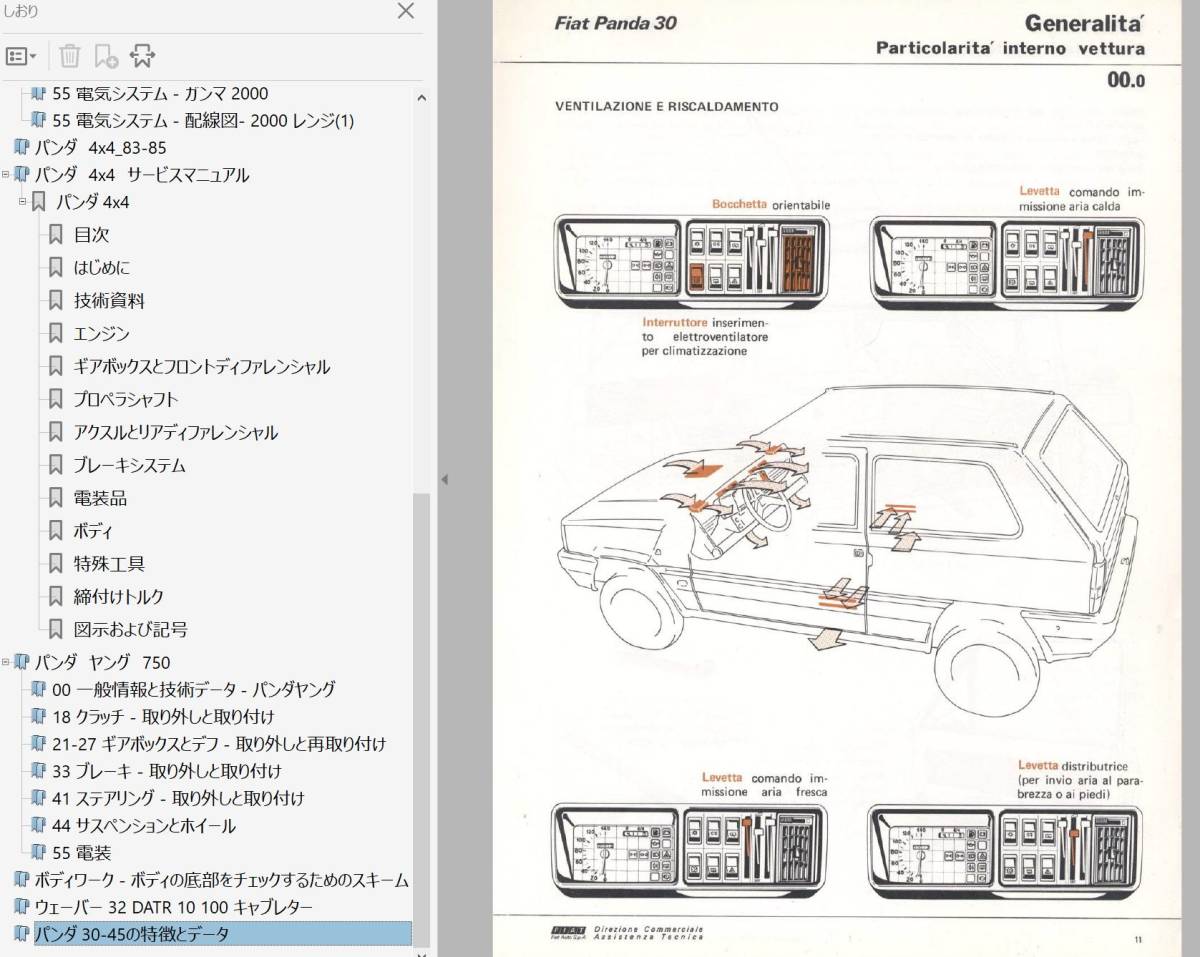The height and width of the screenshot is (957, 1200).
Task: Collapse the パンダ 4x4 sub-node
Action: 24,202
